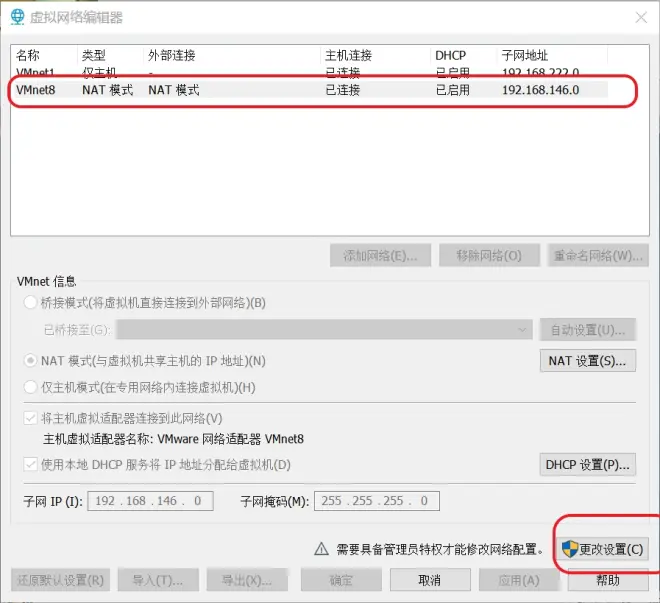Click the 主机连接 column header
Viewport: 660px width, 603px height.
[x=349, y=55]
